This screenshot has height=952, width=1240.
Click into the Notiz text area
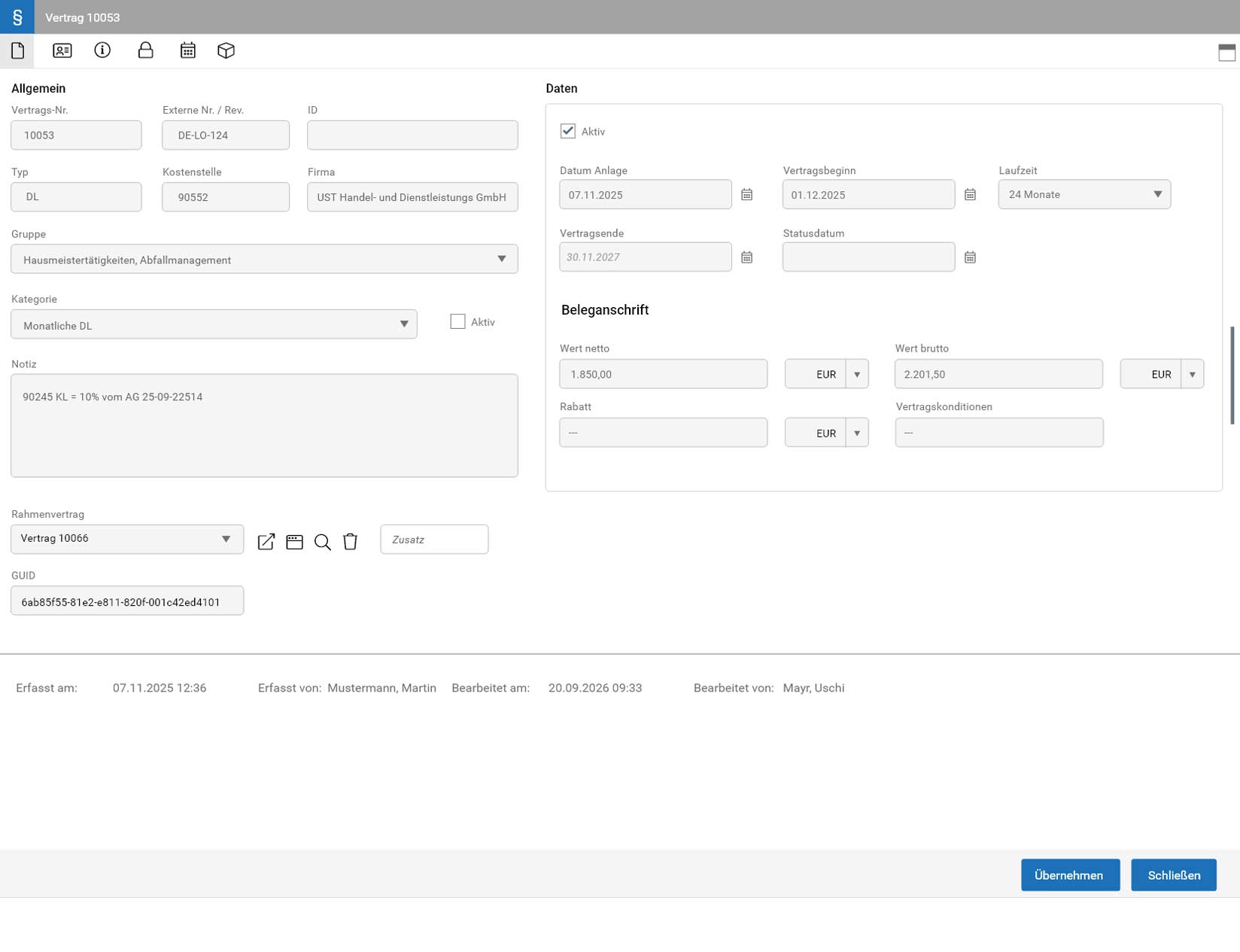coord(264,425)
